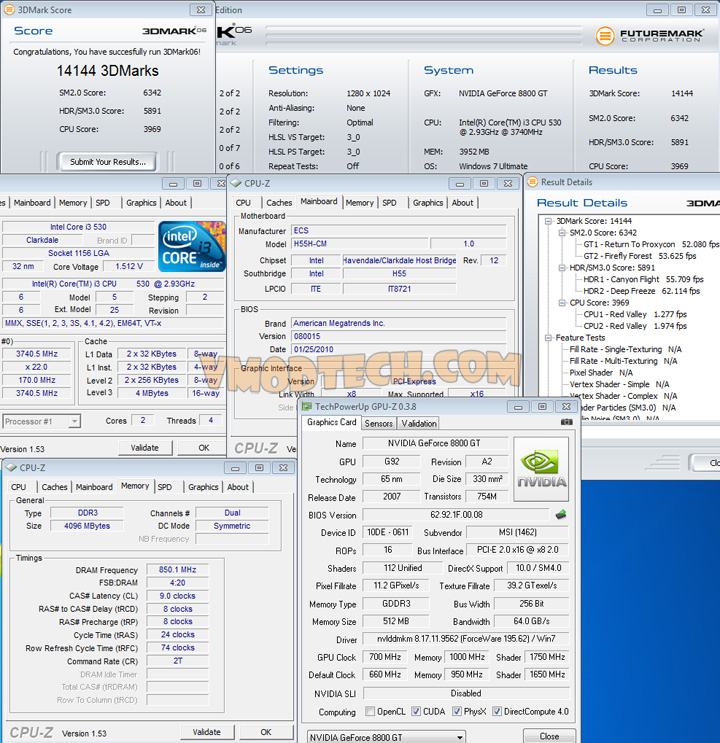Toggle the DirectCompute 4.0 checkbox
720x743 pixels.
(x=497, y=711)
